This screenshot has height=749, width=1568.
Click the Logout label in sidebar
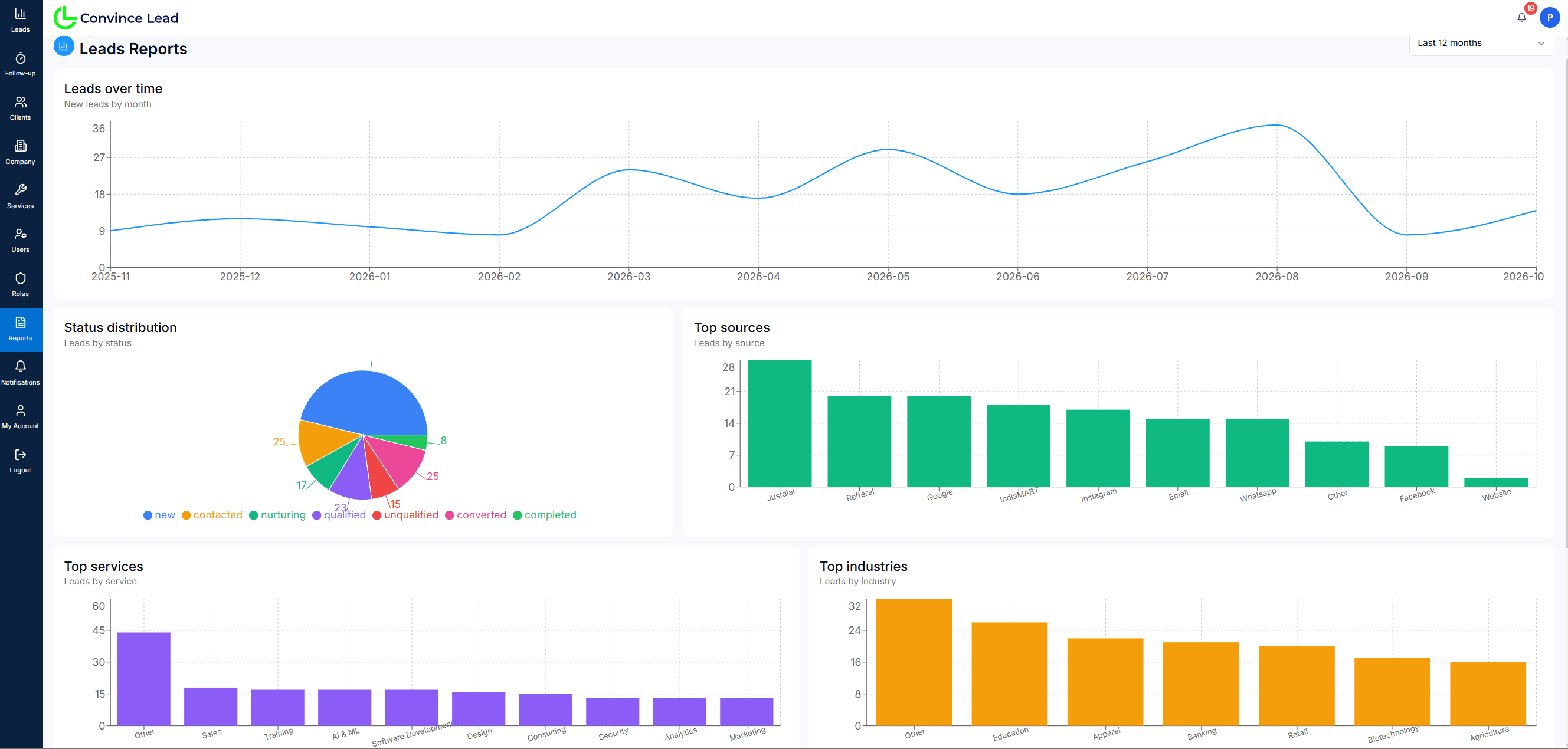(x=20, y=471)
